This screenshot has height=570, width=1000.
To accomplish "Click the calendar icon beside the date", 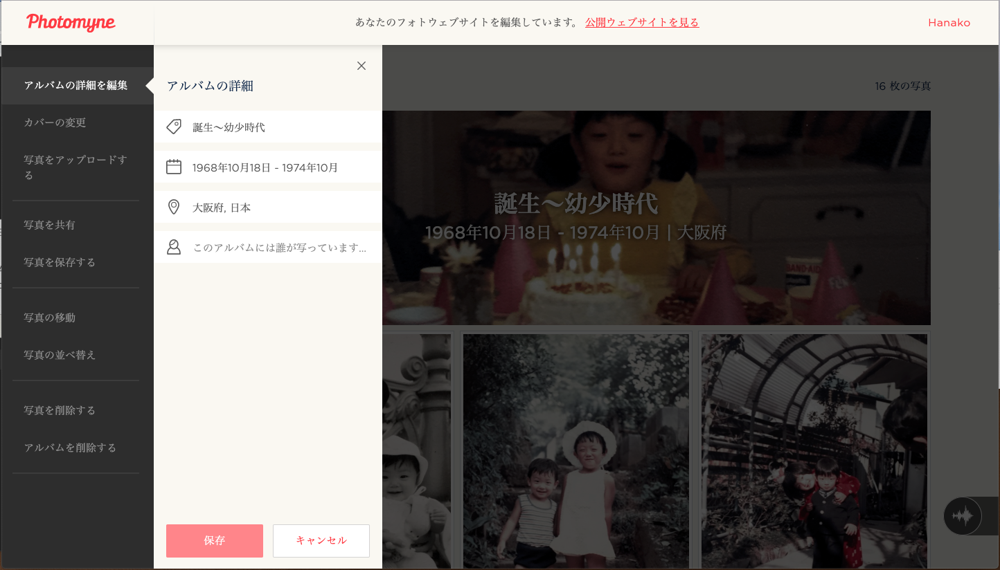I will point(173,167).
